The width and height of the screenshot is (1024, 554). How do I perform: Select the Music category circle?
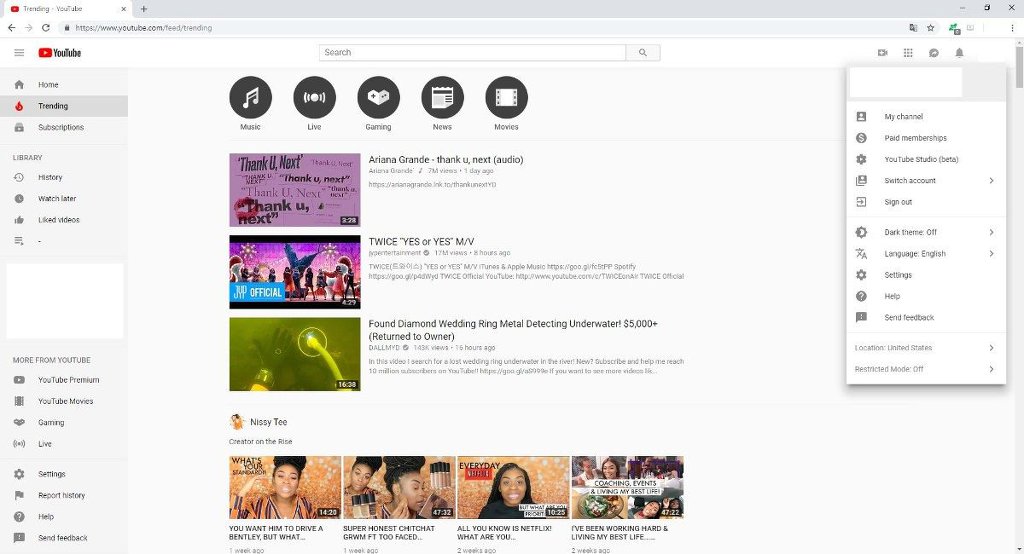tap(250, 97)
